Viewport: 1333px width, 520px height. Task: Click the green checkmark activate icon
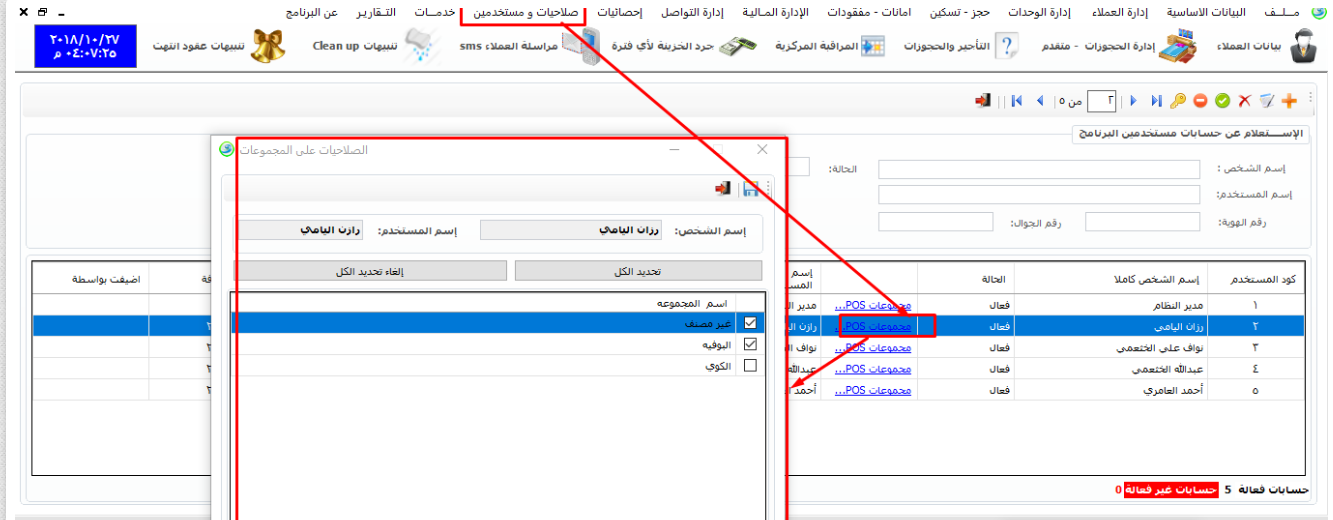click(x=1222, y=101)
